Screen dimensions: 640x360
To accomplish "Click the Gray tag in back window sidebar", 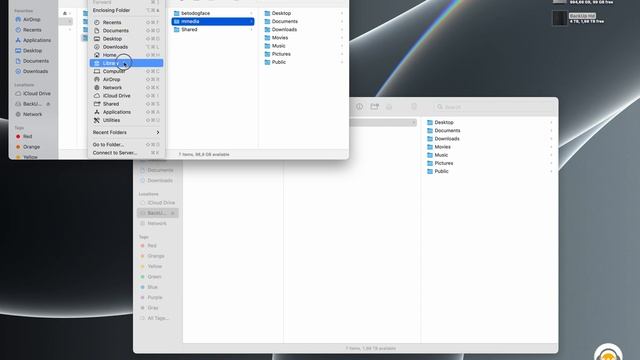I will (153, 308).
